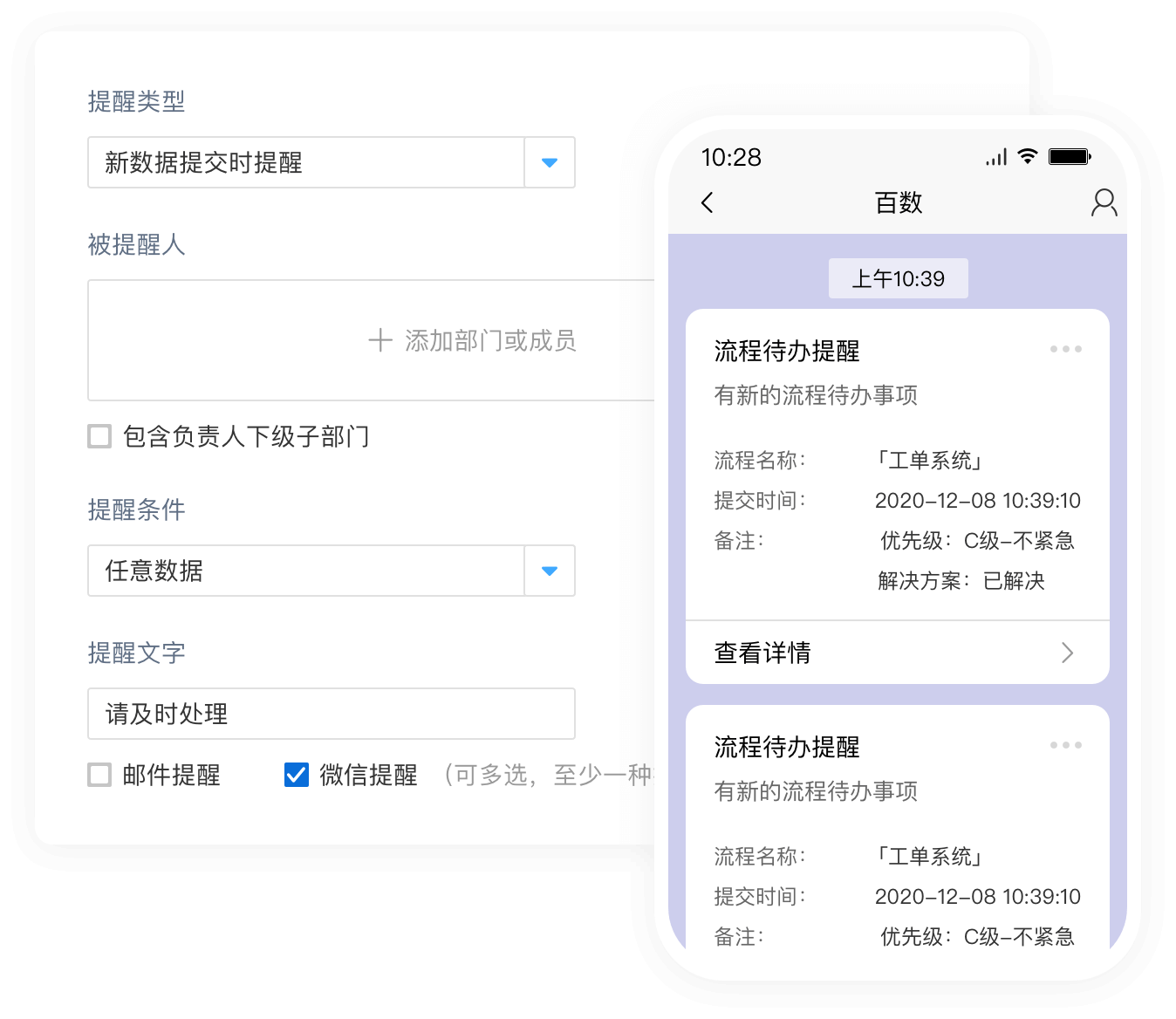Expand the 任意数据 dropdown arrow
Viewport: 1176px width, 1019px height.
pyautogui.click(x=550, y=571)
